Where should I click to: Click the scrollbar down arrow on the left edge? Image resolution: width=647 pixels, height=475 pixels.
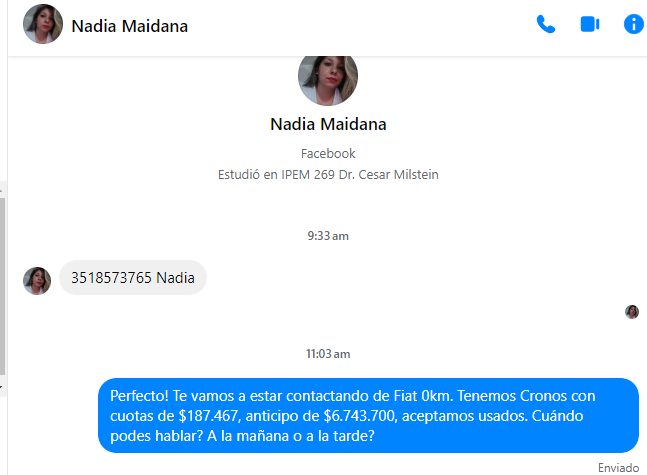pyautogui.click(x=2, y=387)
